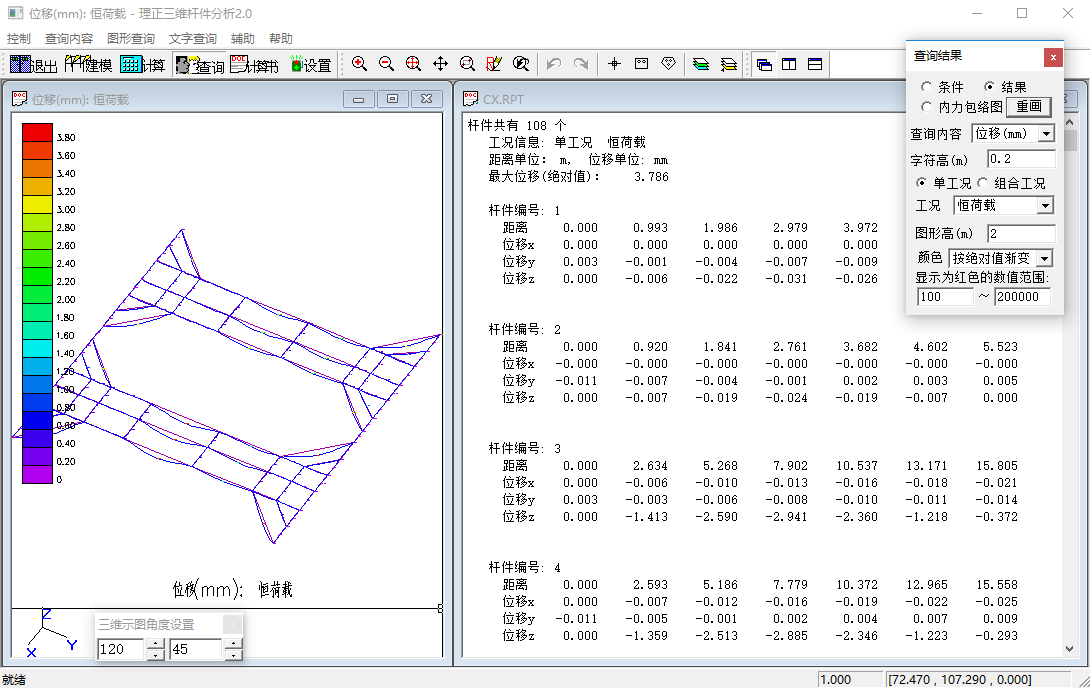Select the 条件 radio button
This screenshot has width=1090, height=688.
(x=926, y=87)
